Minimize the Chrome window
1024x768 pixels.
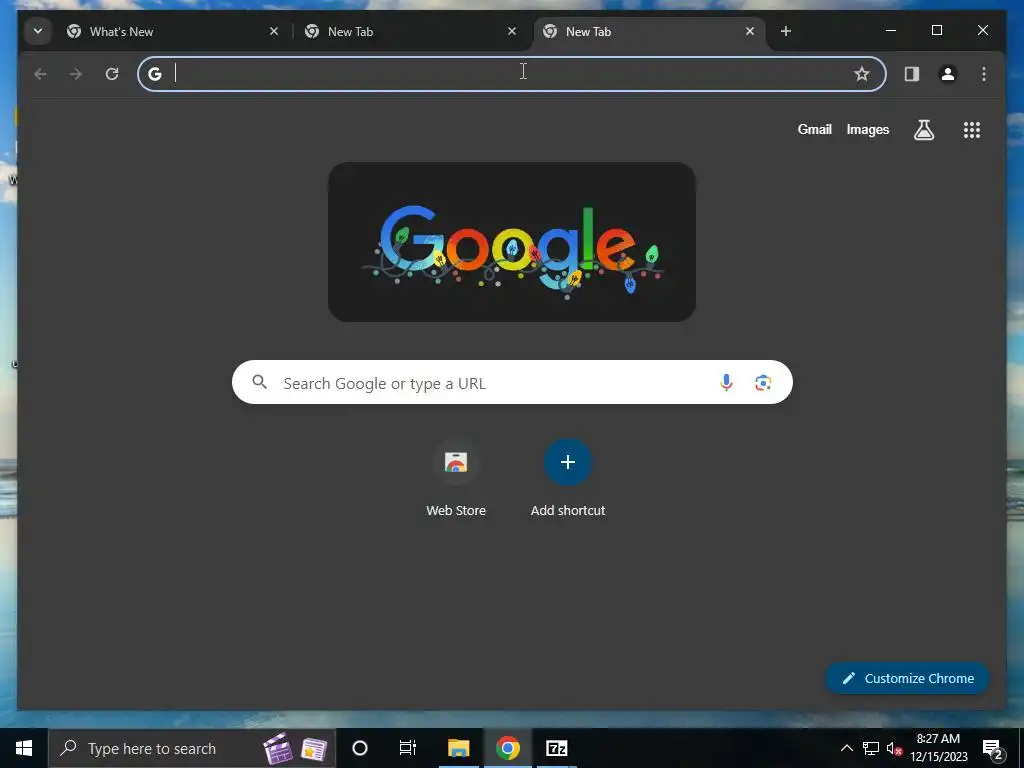891,30
